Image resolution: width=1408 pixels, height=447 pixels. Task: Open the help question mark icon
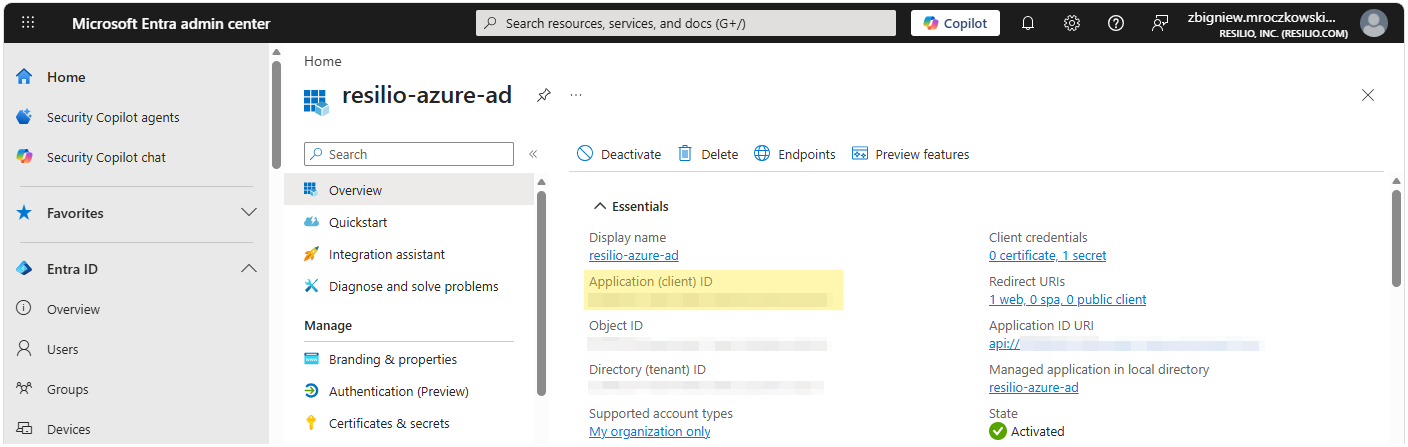tap(1116, 23)
